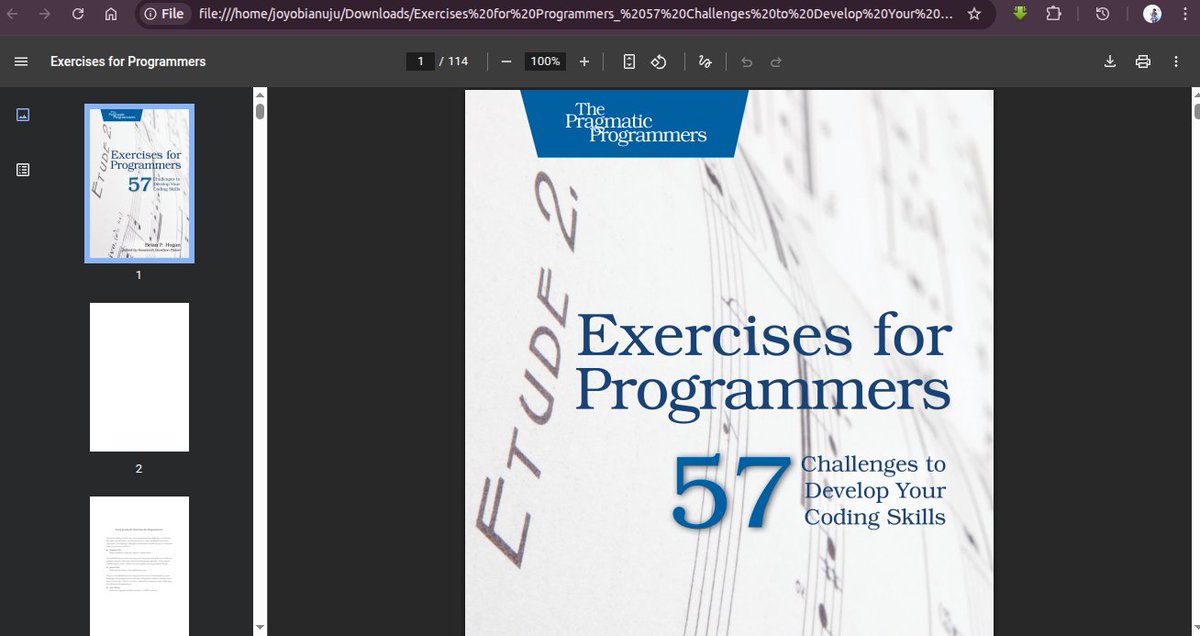Open the annotate drawing tool
This screenshot has width=1200, height=636.
(x=704, y=61)
